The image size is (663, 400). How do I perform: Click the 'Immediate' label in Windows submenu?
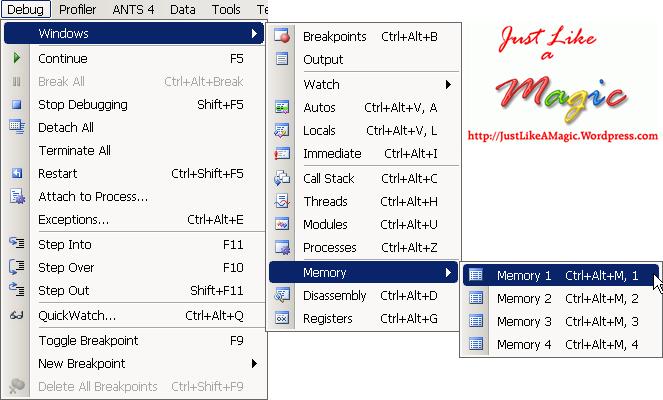[332, 153]
